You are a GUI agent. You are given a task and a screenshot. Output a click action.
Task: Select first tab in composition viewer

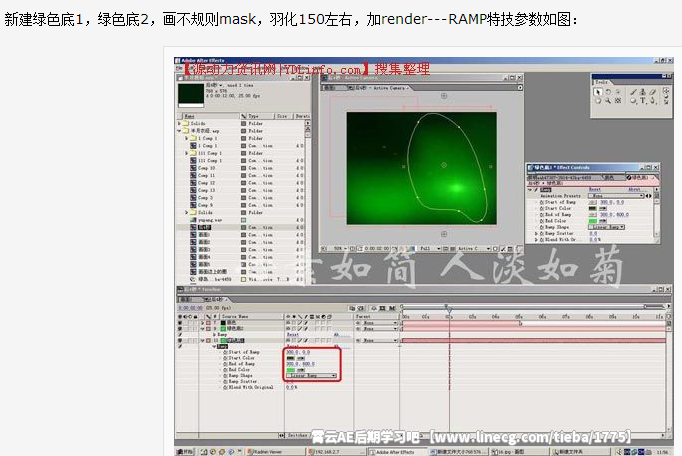333,88
